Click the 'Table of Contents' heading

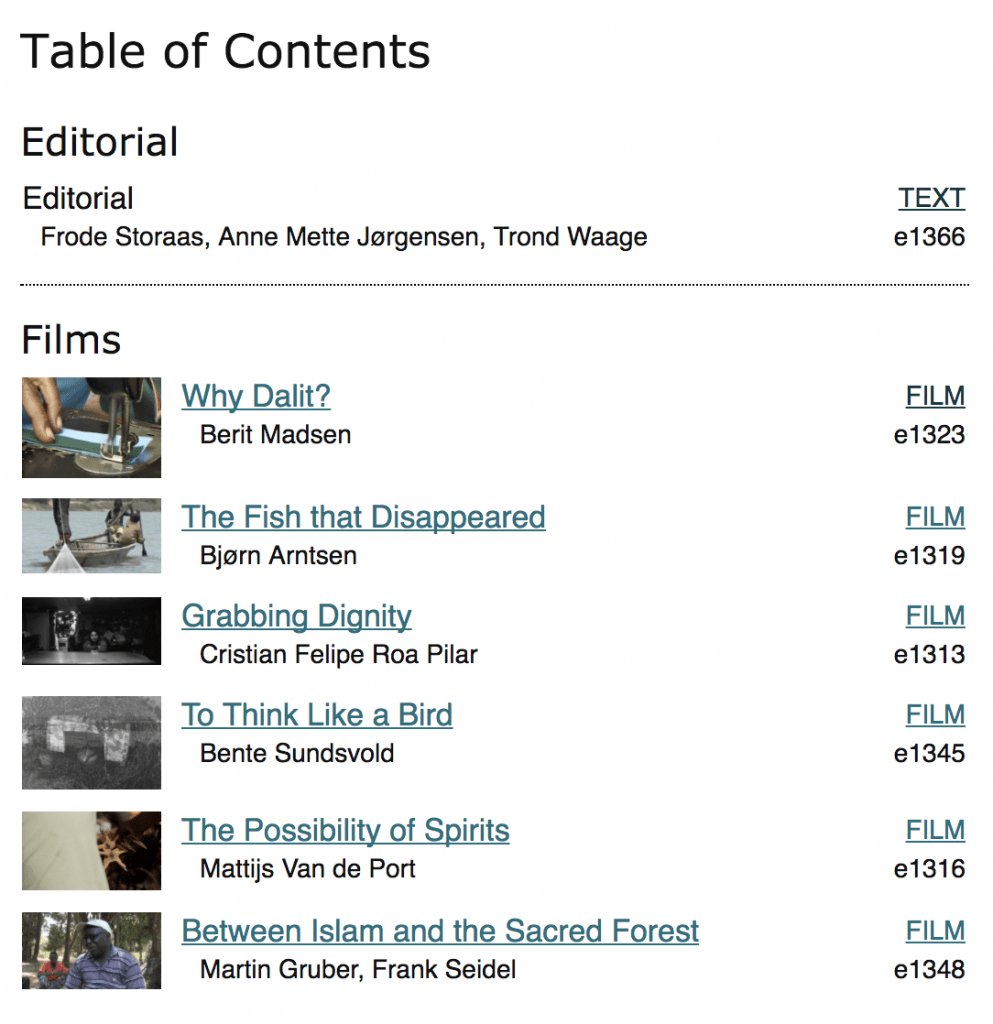(225, 51)
